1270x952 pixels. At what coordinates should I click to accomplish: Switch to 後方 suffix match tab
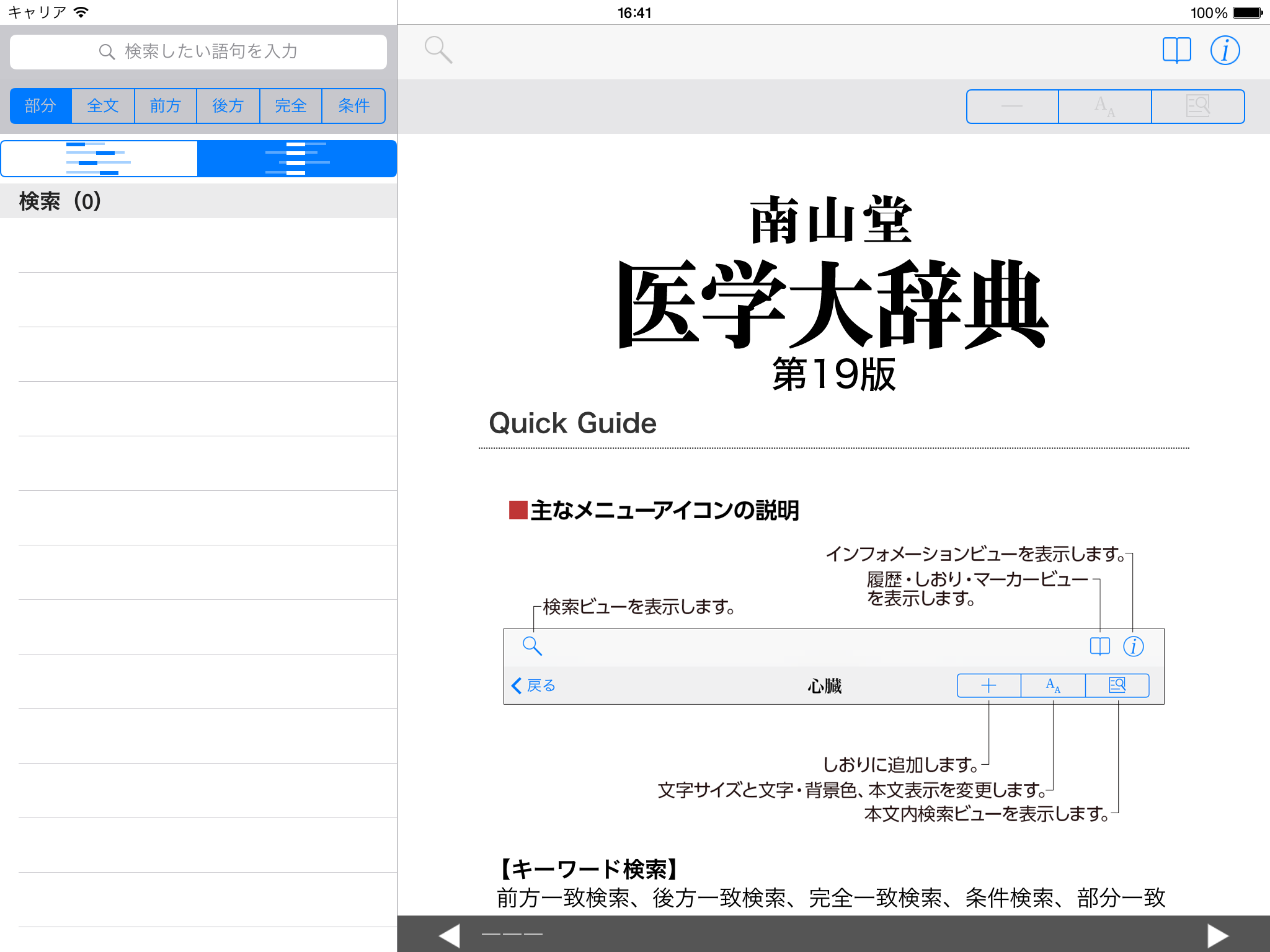tap(228, 106)
